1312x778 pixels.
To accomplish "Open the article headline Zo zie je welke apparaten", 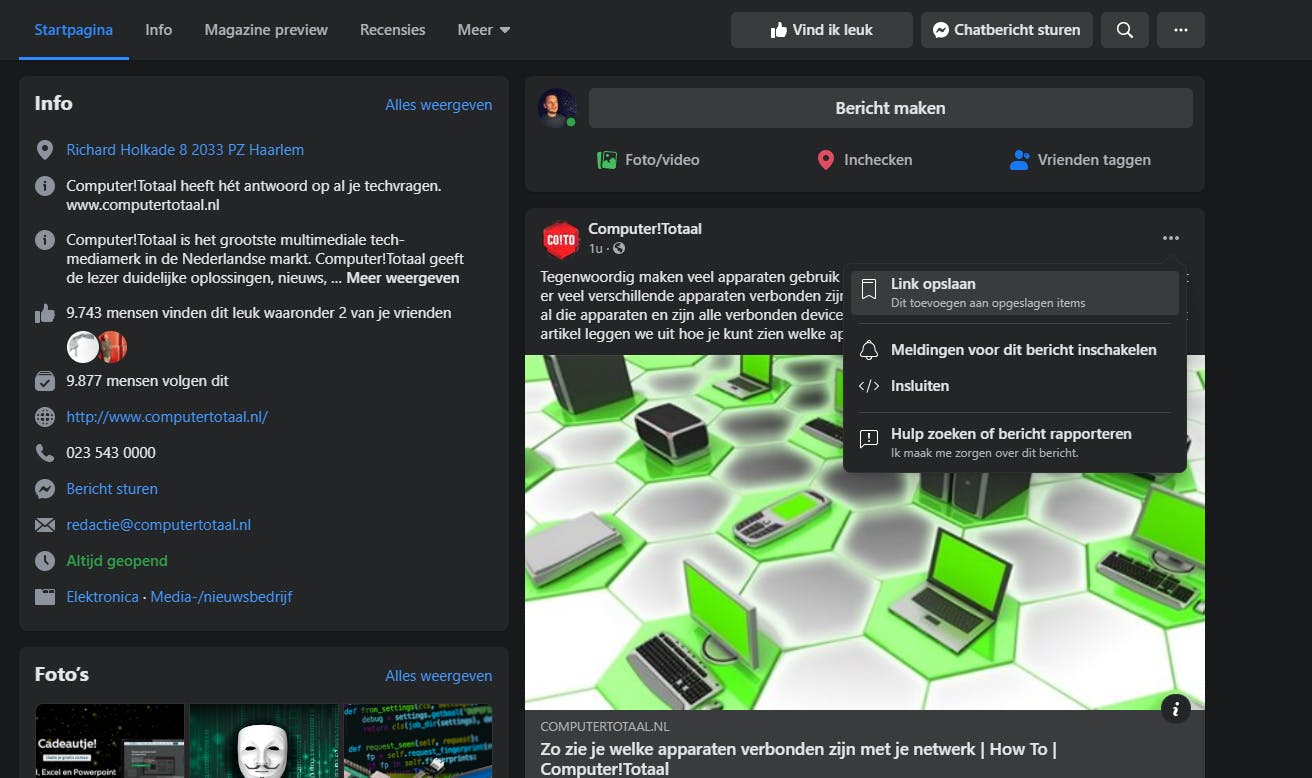I will (x=799, y=759).
